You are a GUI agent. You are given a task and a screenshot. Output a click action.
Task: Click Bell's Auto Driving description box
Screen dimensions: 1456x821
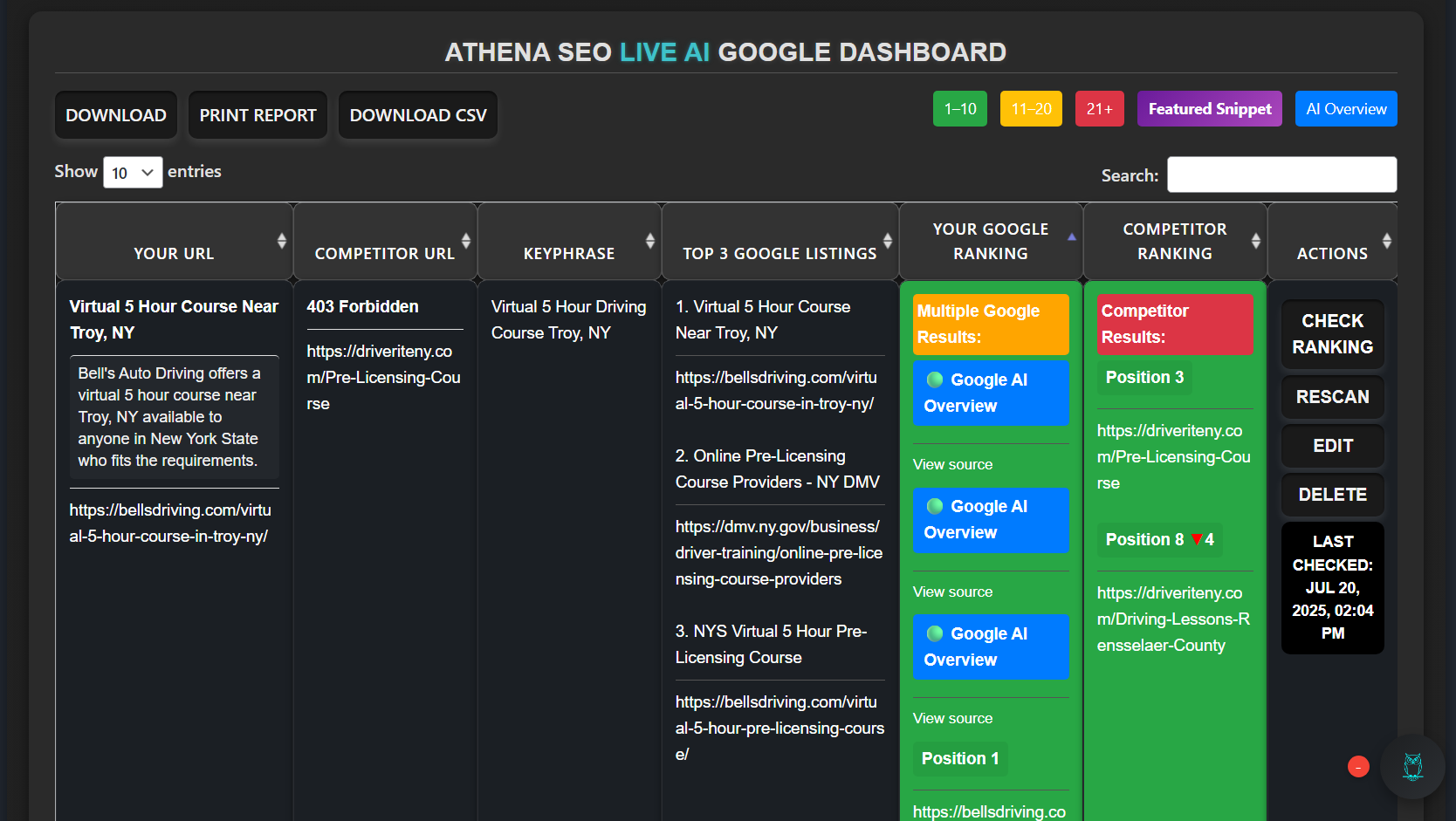point(174,417)
